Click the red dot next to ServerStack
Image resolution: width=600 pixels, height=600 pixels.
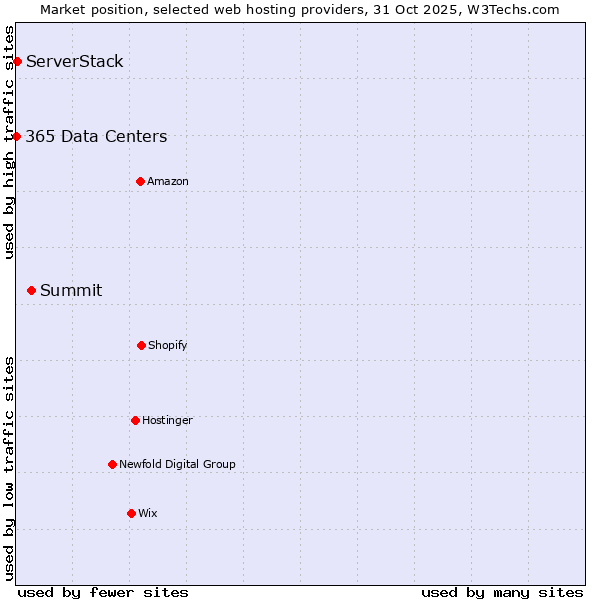coord(17,62)
